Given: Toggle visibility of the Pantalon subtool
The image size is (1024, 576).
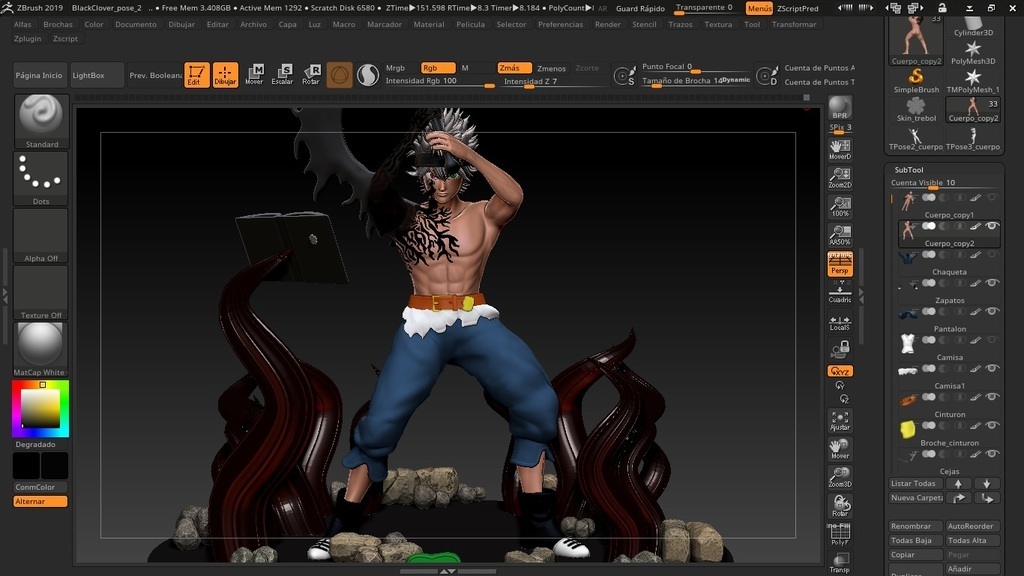Looking at the screenshot, I should pos(992,312).
